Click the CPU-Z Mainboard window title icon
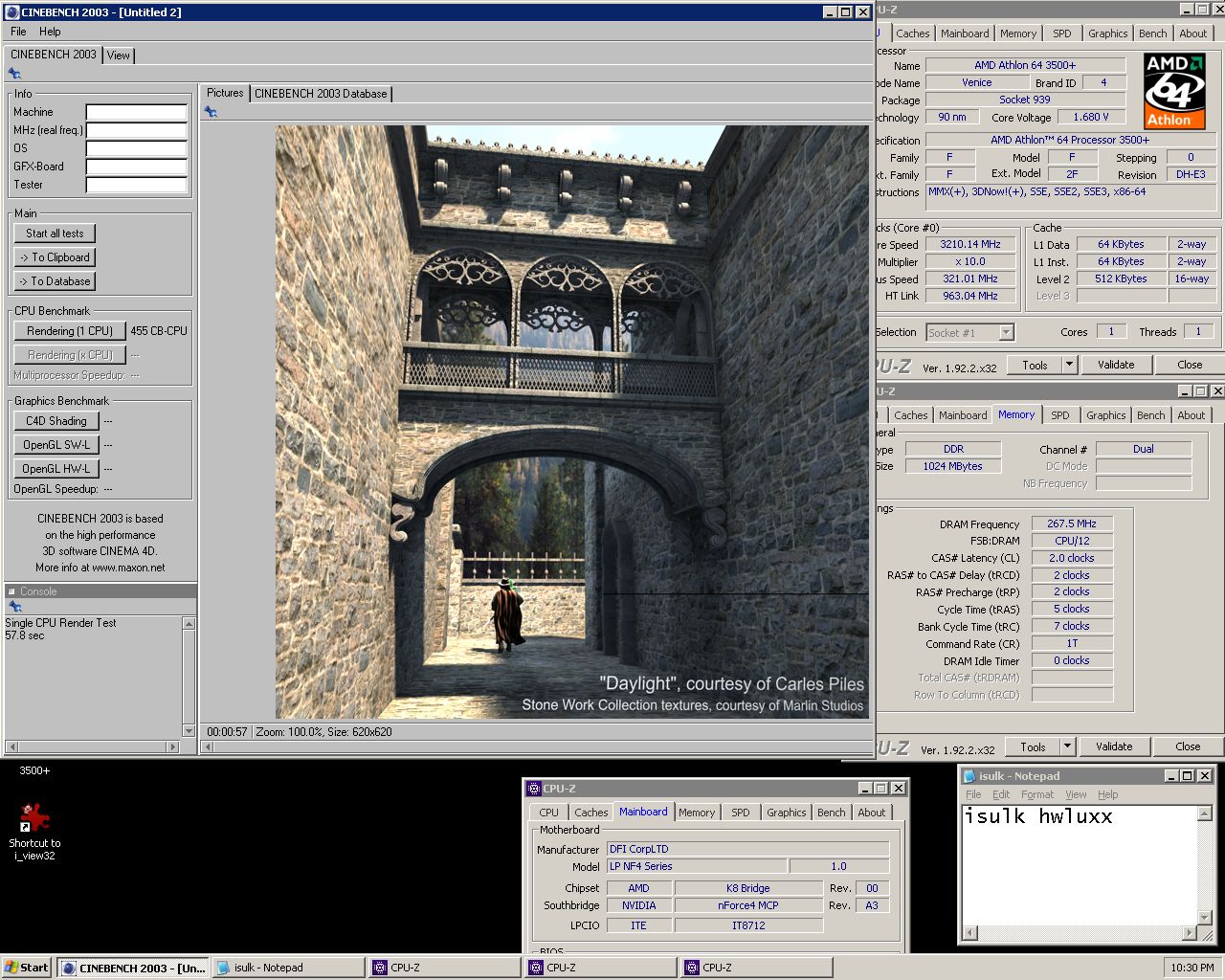This screenshot has width=1225, height=980. (534, 789)
